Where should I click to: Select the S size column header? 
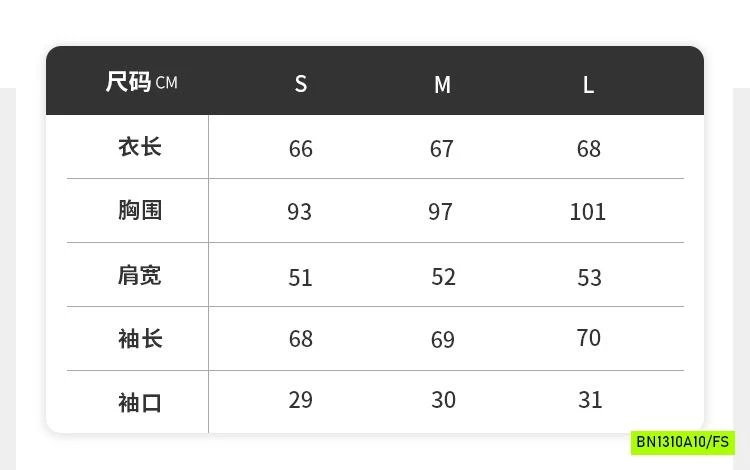coord(301,84)
